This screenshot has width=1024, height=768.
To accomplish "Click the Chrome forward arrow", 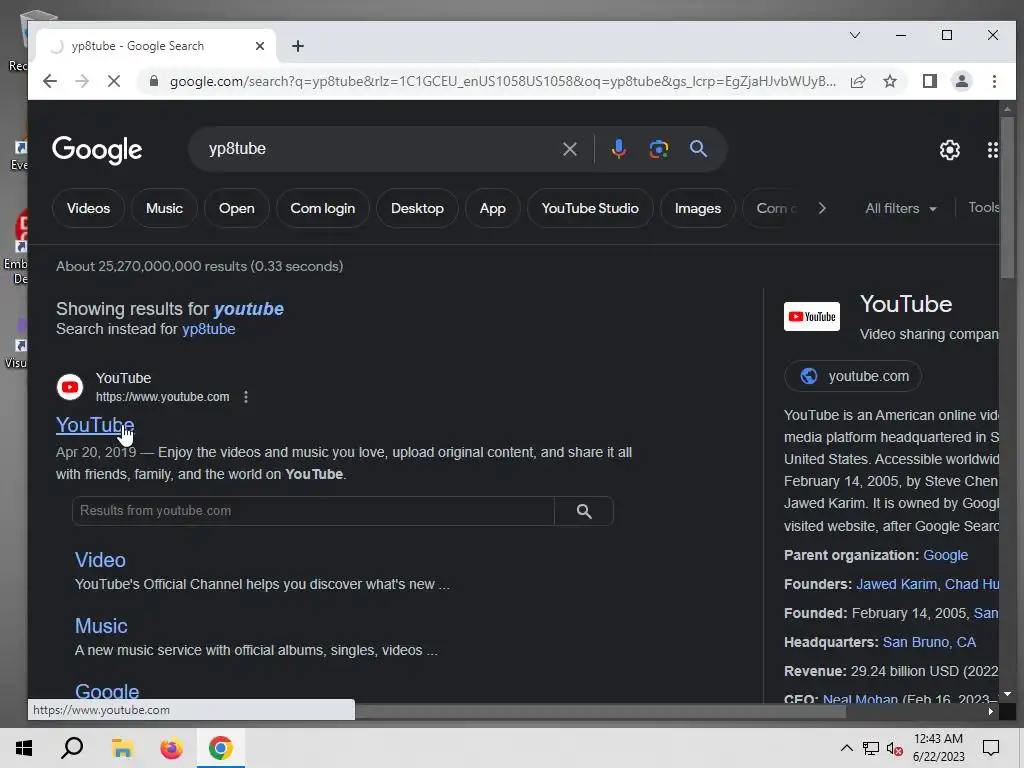I will coord(82,81).
